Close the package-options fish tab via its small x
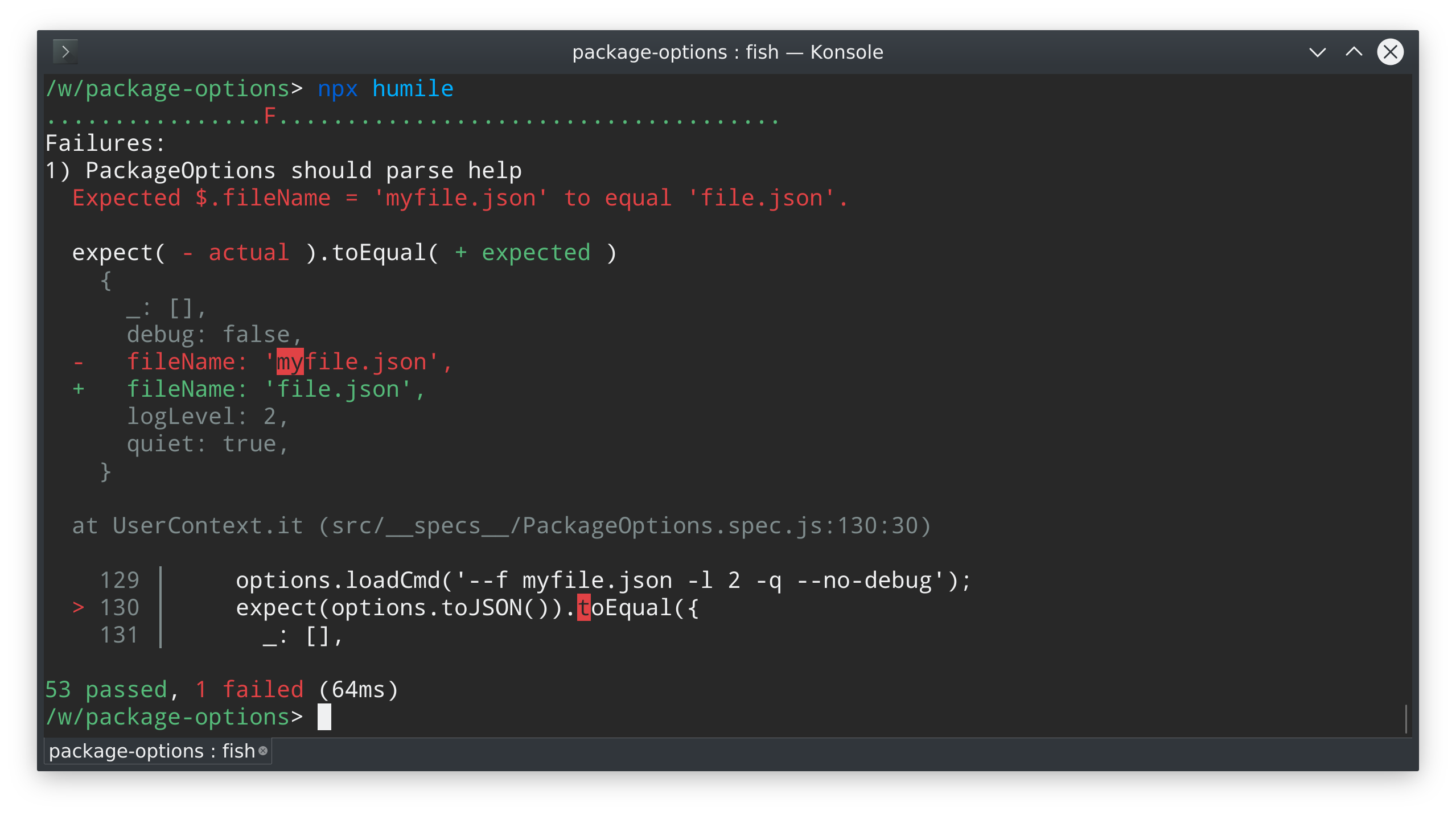This screenshot has width=1456, height=815. [x=263, y=751]
